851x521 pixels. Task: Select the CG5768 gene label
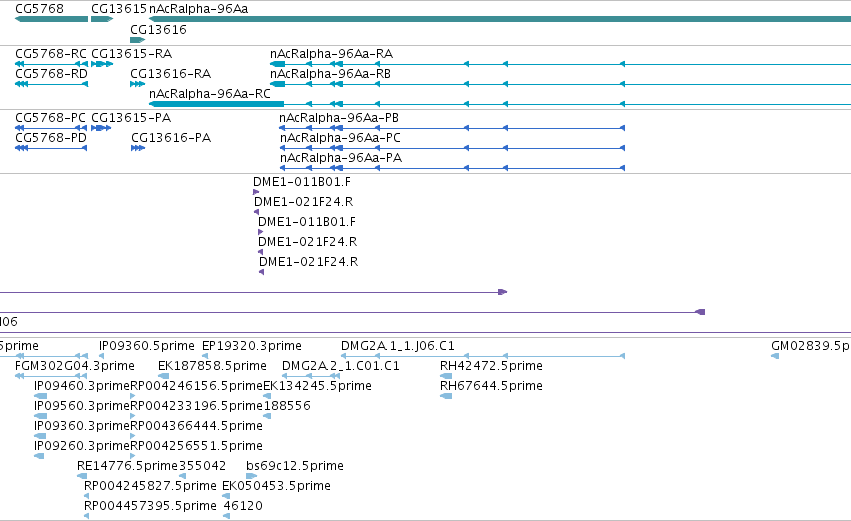pyautogui.click(x=40, y=9)
